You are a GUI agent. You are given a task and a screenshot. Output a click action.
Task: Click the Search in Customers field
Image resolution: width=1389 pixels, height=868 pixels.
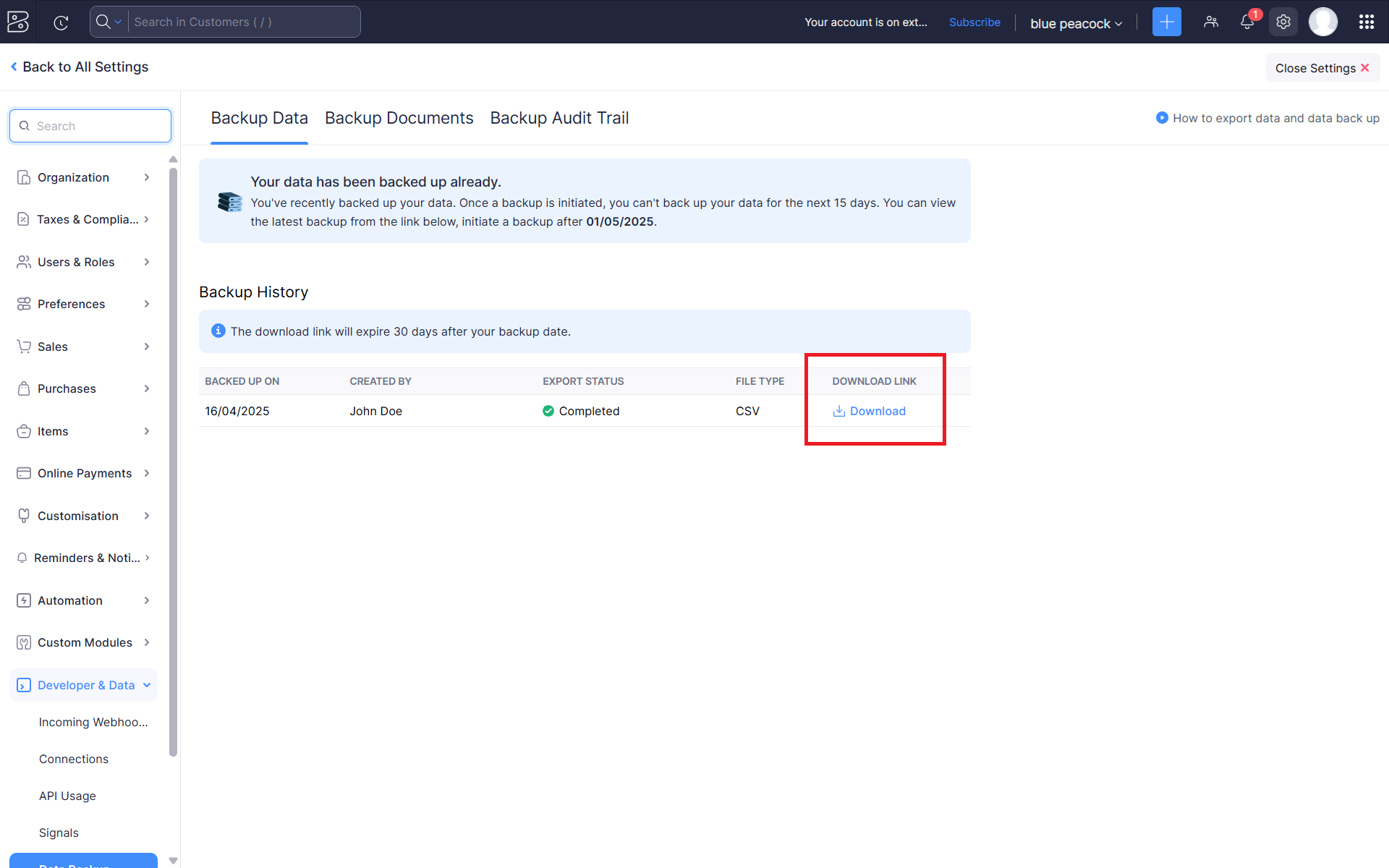tap(245, 22)
